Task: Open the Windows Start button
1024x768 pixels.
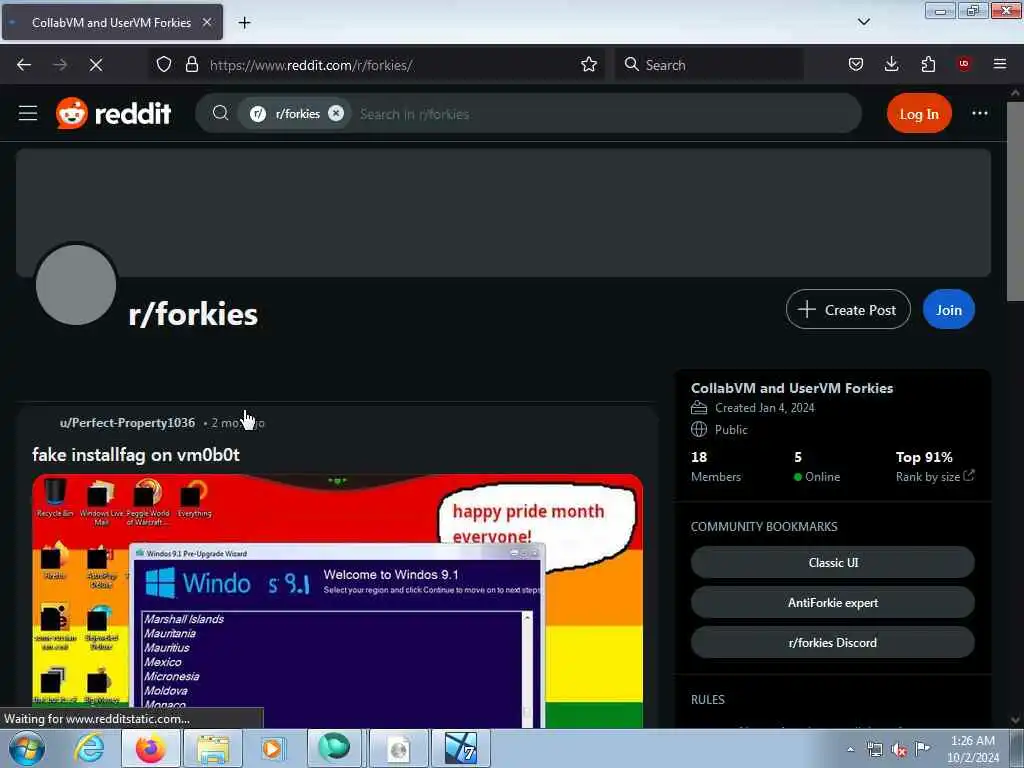Action: click(x=27, y=748)
